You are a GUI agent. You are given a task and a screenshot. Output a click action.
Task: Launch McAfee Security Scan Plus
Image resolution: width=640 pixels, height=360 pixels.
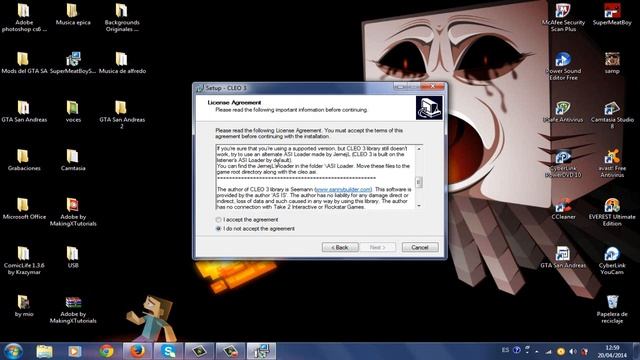563,17
